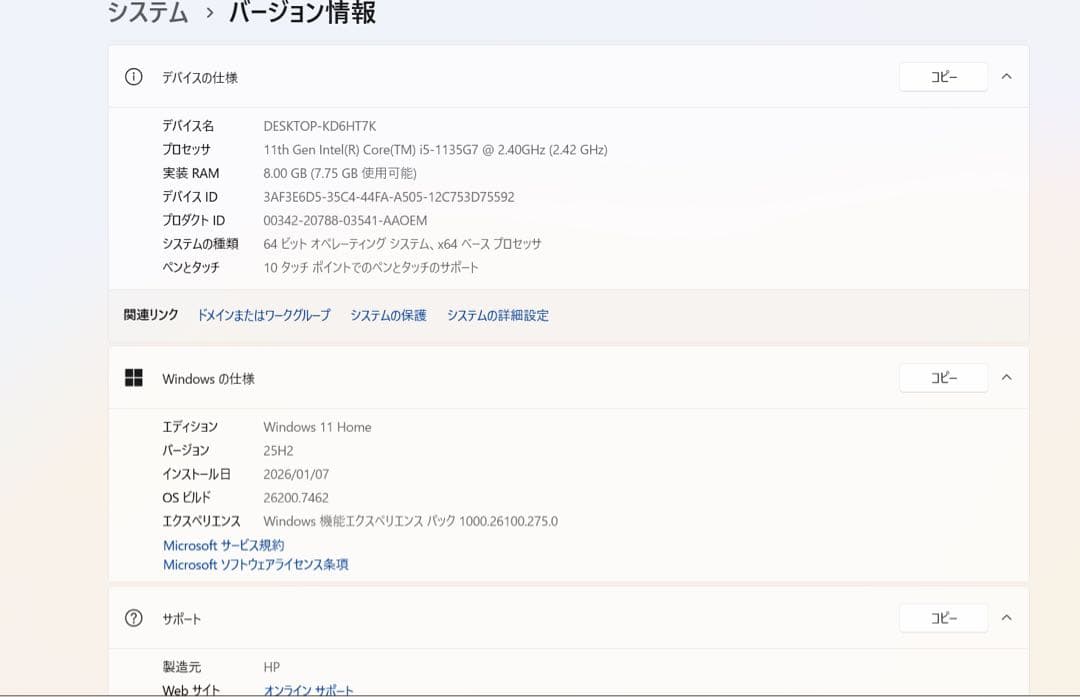This screenshot has width=1080, height=697.
Task: Collapse the サポート section chevron
Action: tap(1006, 618)
